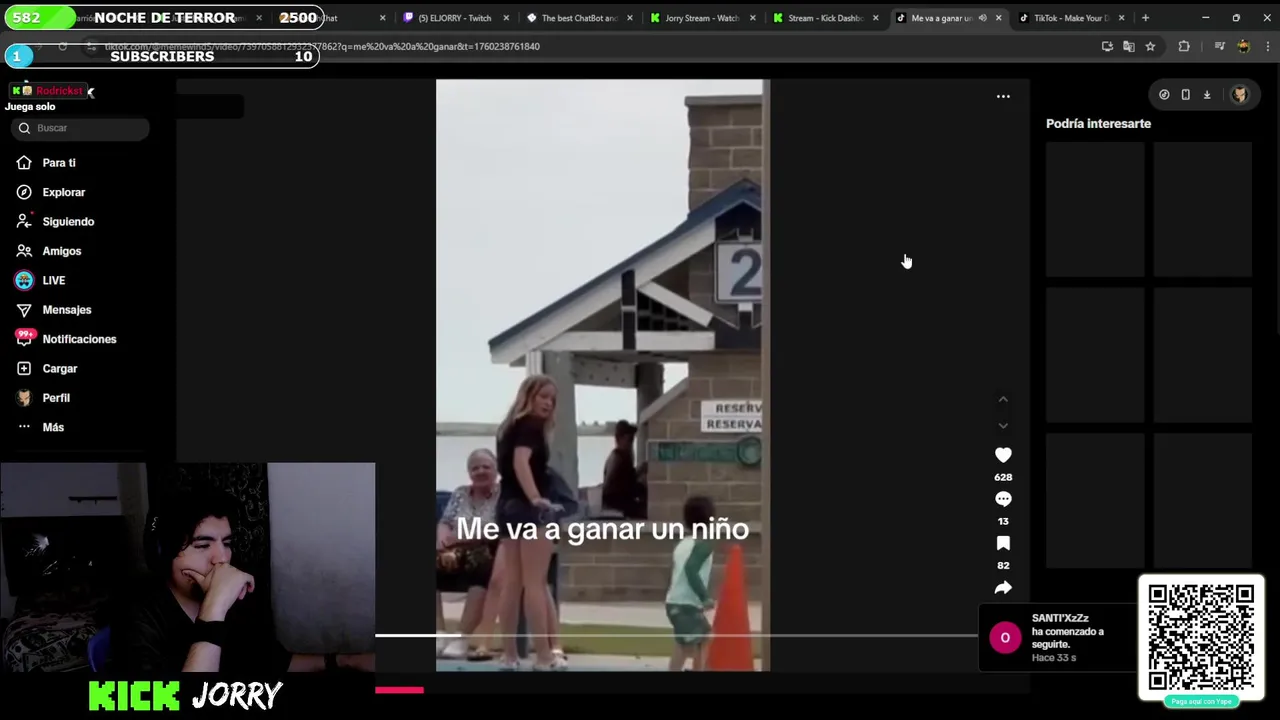1280x720 pixels.
Task: Click the browser address bar URL
Action: (322, 47)
